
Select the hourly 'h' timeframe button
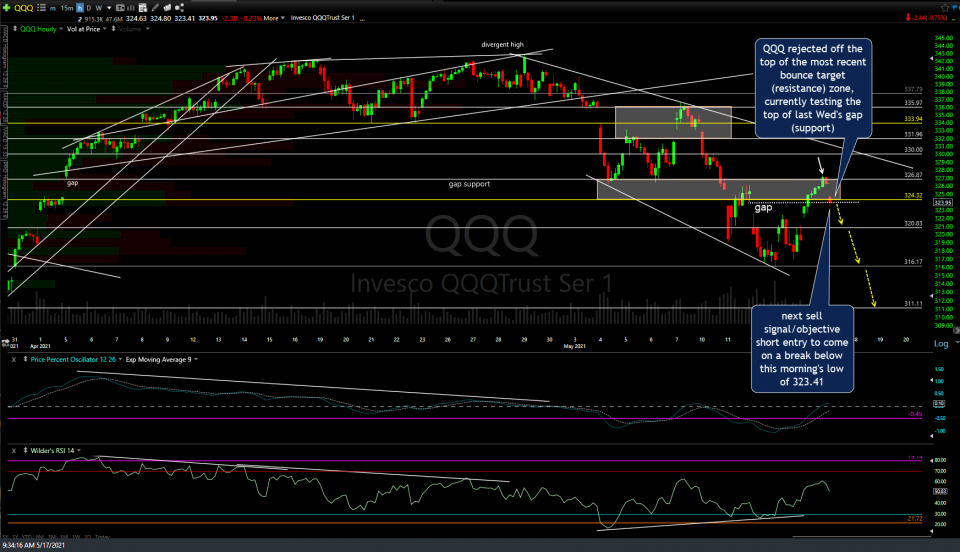tap(80, 7)
